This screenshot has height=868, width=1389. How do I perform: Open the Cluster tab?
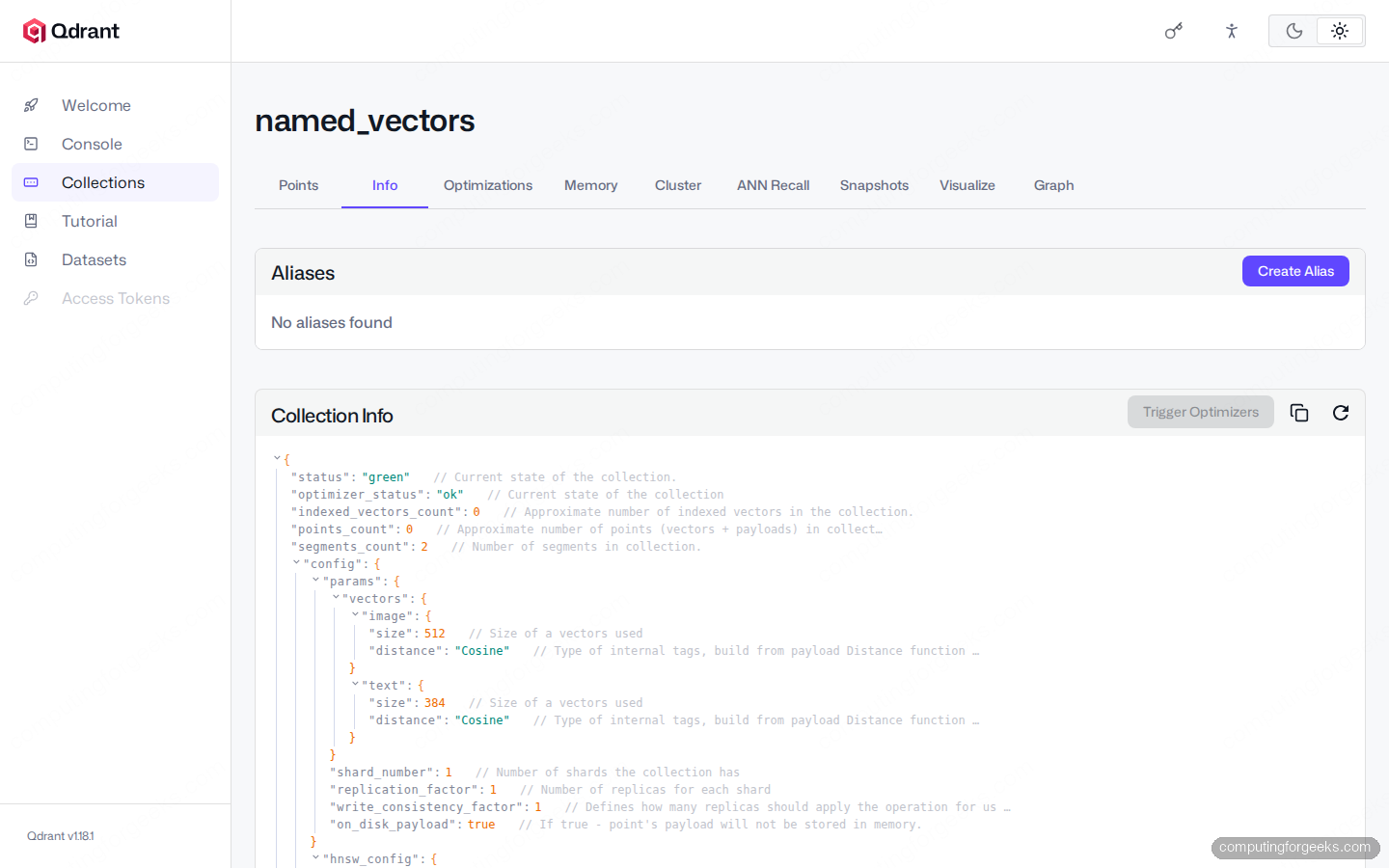click(x=678, y=185)
